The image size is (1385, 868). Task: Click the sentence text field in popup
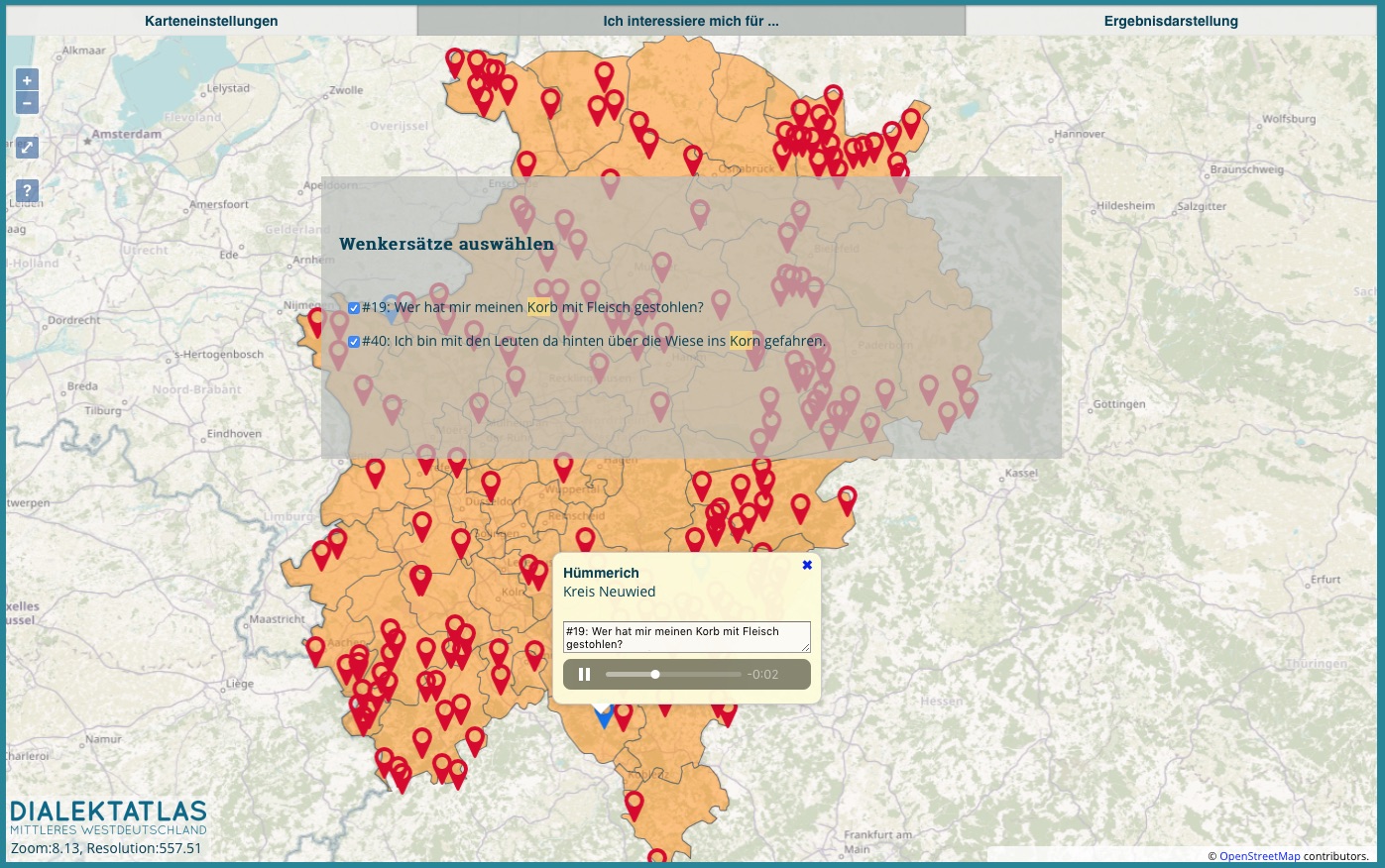[686, 637]
